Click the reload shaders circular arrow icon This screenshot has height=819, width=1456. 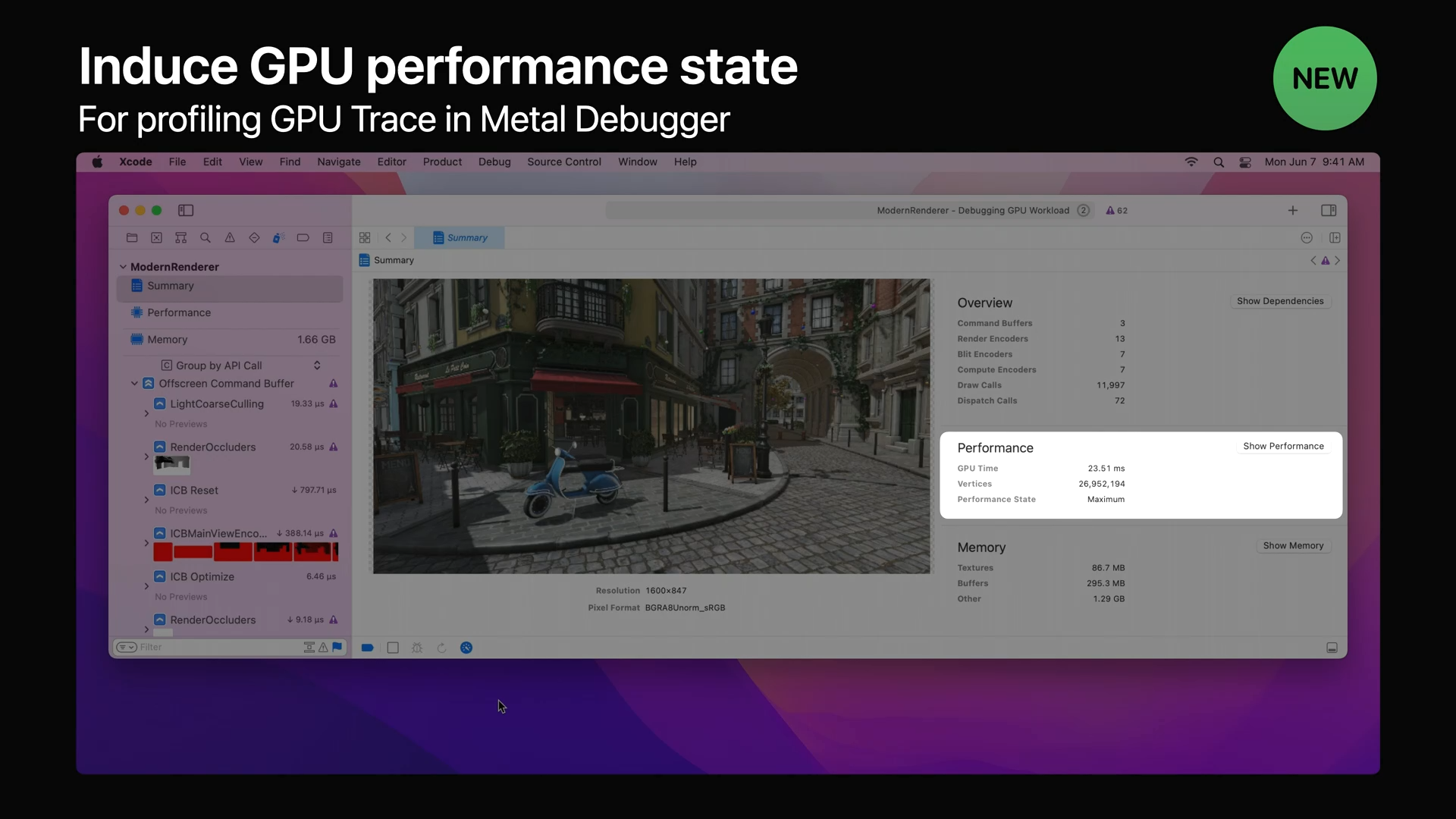tap(442, 648)
